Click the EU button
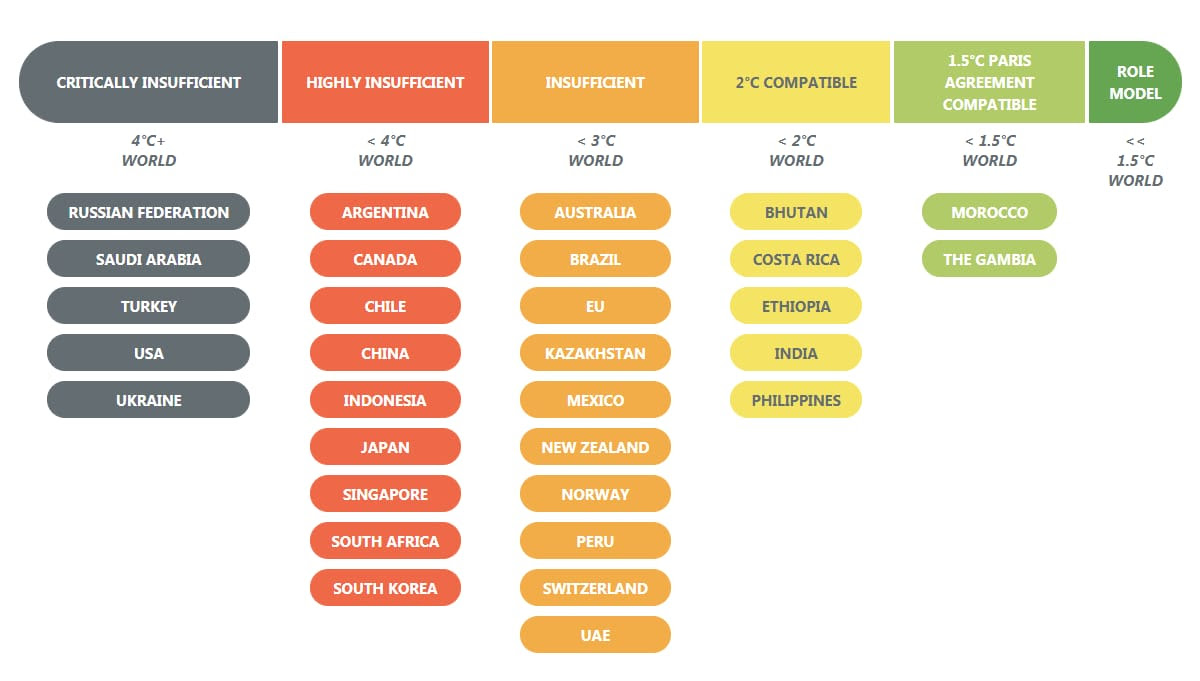The height and width of the screenshot is (681, 1200). (595, 306)
